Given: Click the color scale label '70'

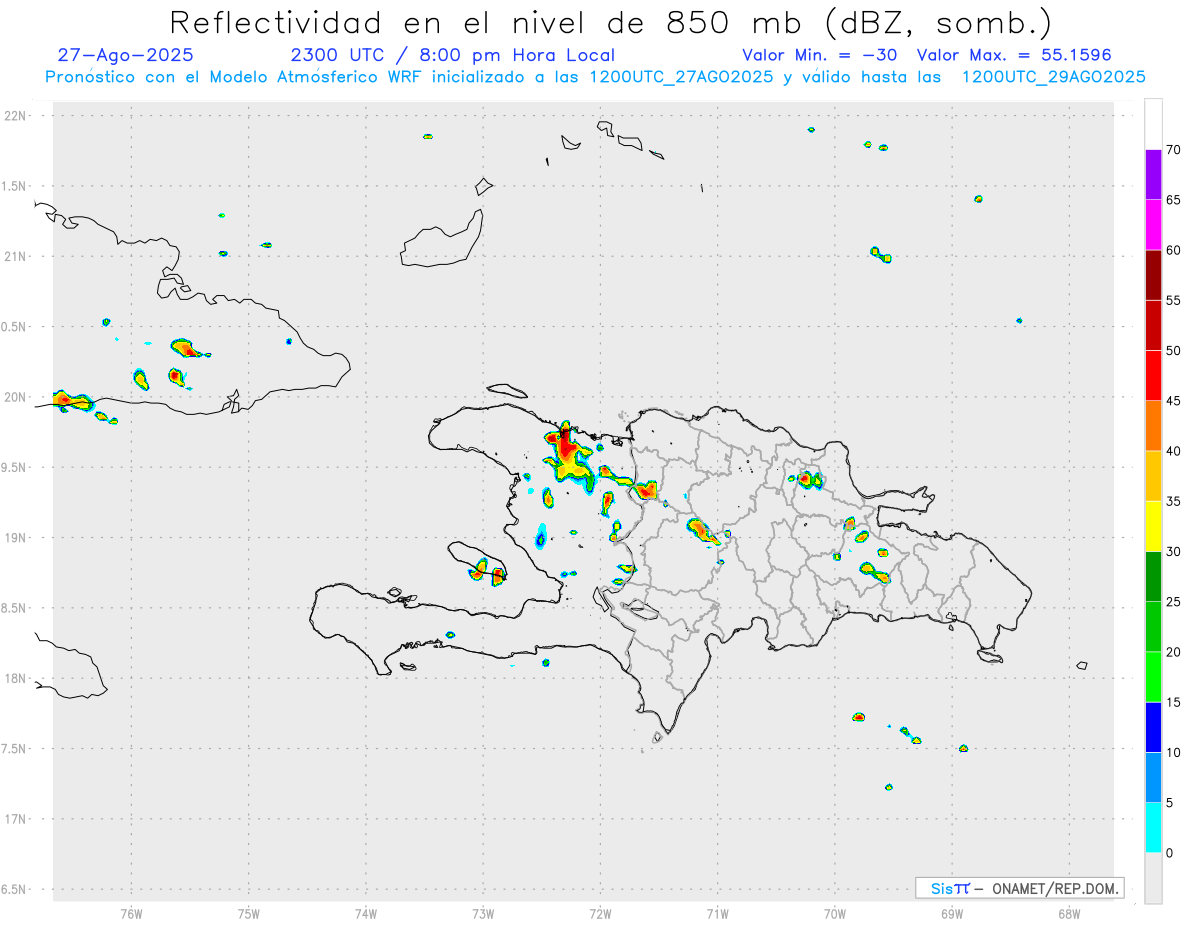Looking at the screenshot, I should tap(1174, 150).
